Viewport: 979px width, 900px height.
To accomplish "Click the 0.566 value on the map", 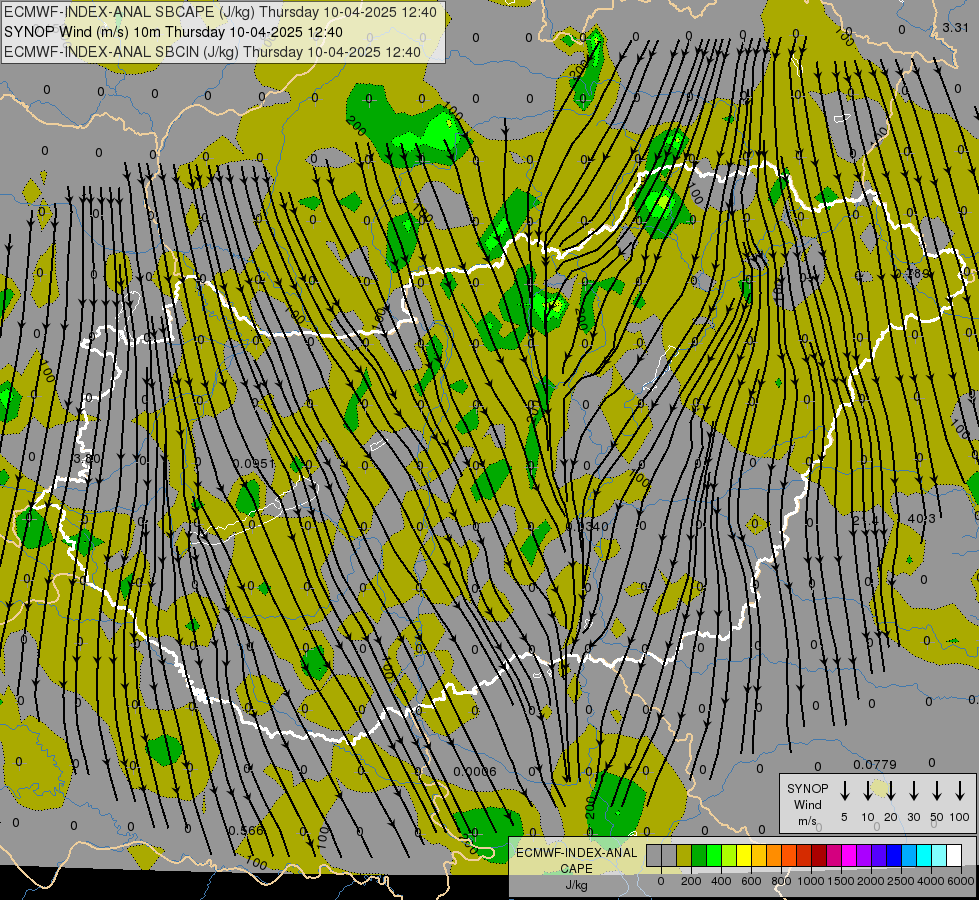I will coord(245,831).
